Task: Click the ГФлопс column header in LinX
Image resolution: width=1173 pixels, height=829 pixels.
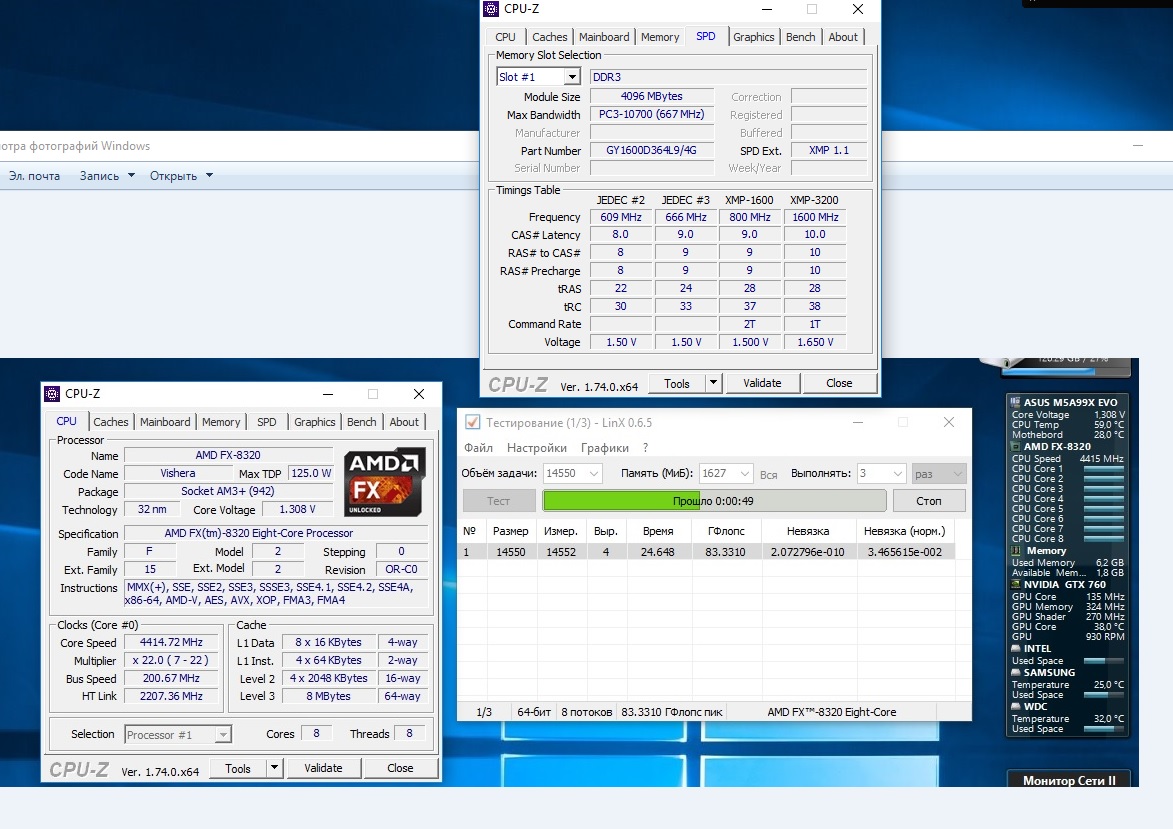Action: coord(726,530)
